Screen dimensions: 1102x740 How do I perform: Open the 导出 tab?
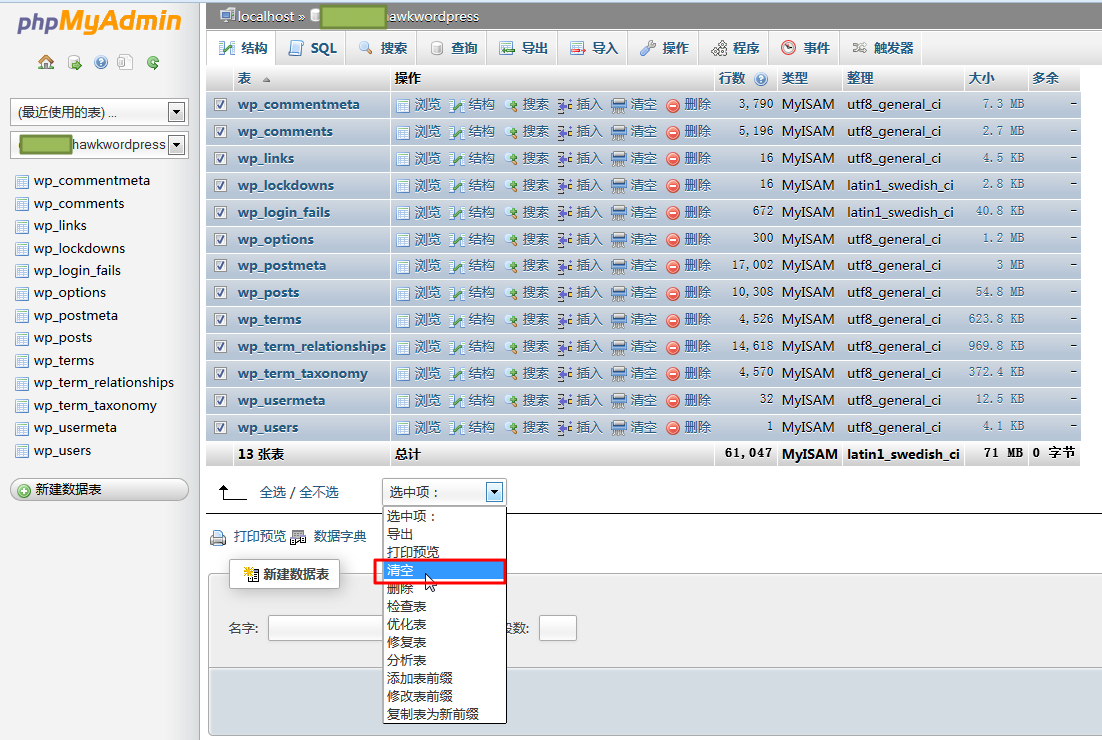pos(523,48)
